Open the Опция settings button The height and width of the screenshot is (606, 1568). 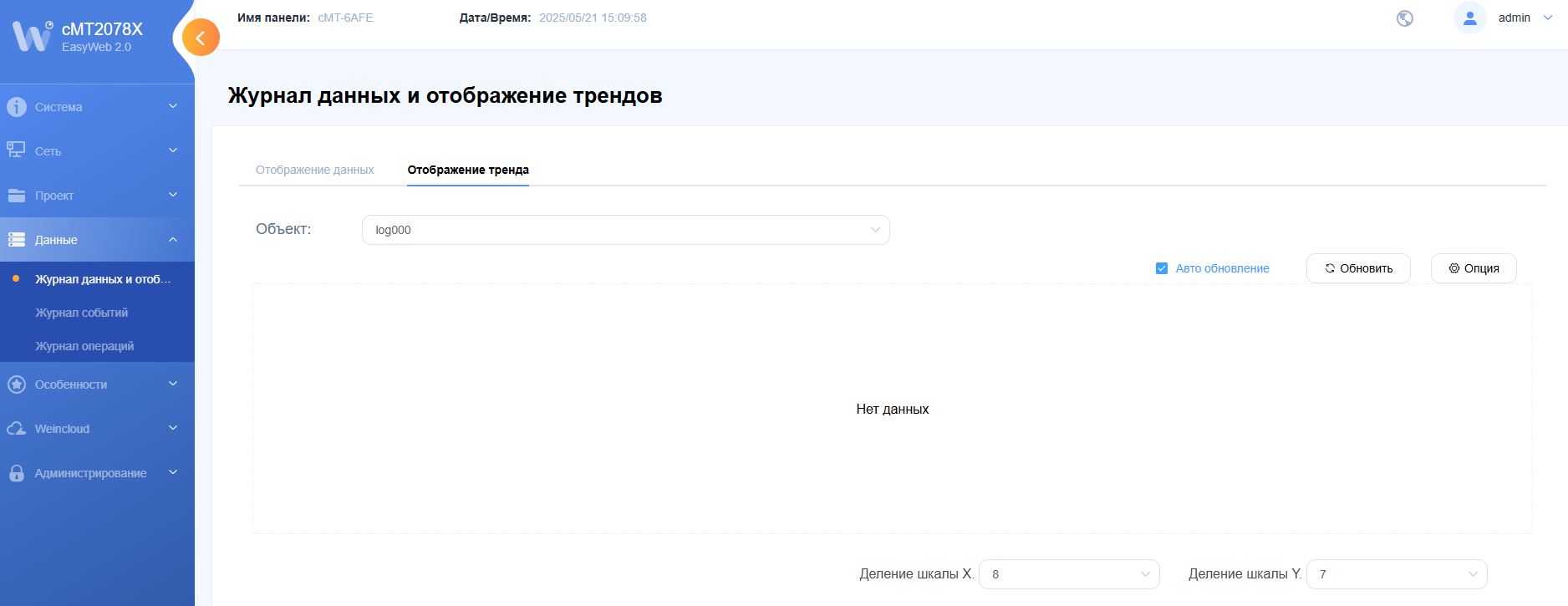[1473, 268]
